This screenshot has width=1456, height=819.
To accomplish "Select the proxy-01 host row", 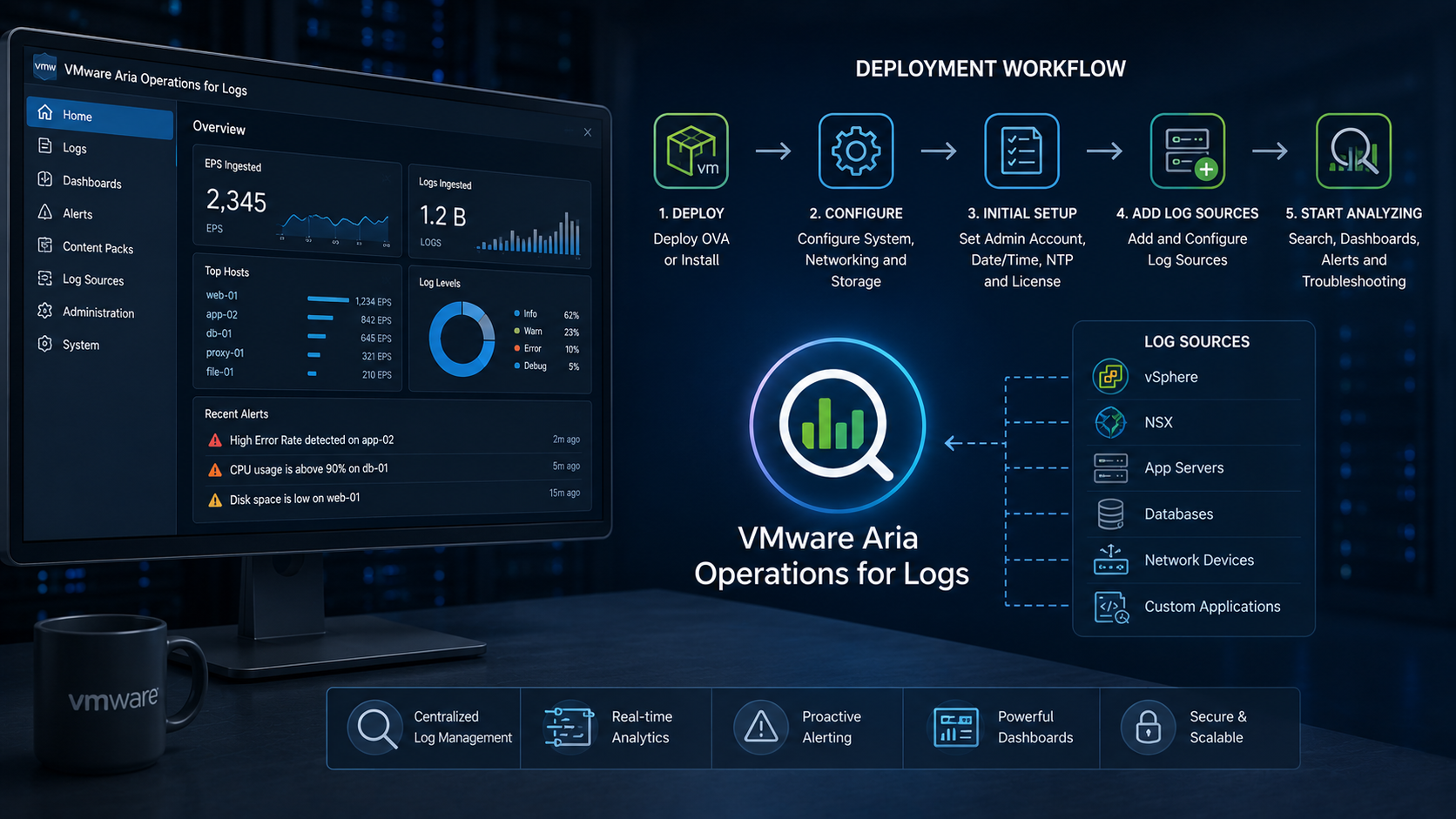I will click(x=299, y=354).
